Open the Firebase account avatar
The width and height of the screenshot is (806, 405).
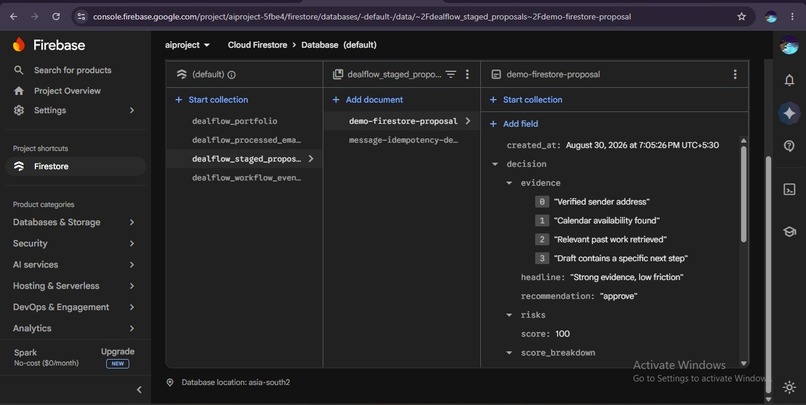[789, 45]
